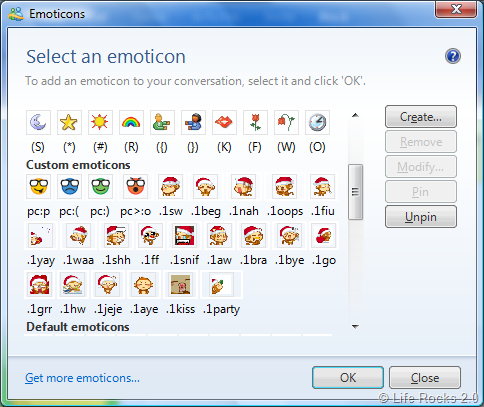The height and width of the screenshot is (407, 484).
Task: Click the emoticon list scrollbar thumb
Action: pyautogui.click(x=355, y=192)
